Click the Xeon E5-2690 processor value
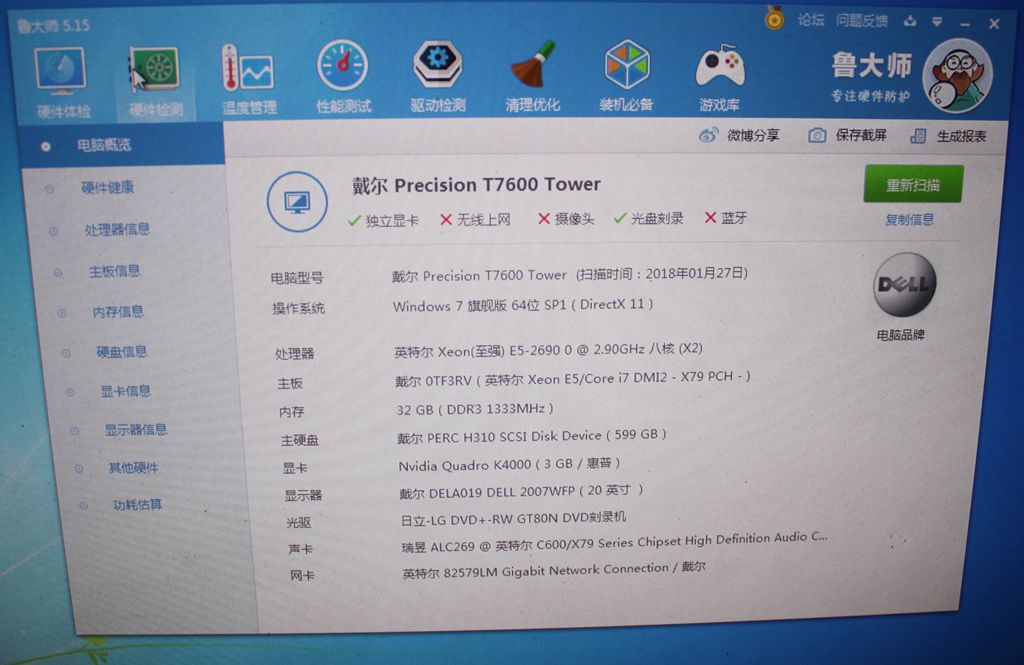Viewport: 1024px width, 665px height. click(x=548, y=350)
